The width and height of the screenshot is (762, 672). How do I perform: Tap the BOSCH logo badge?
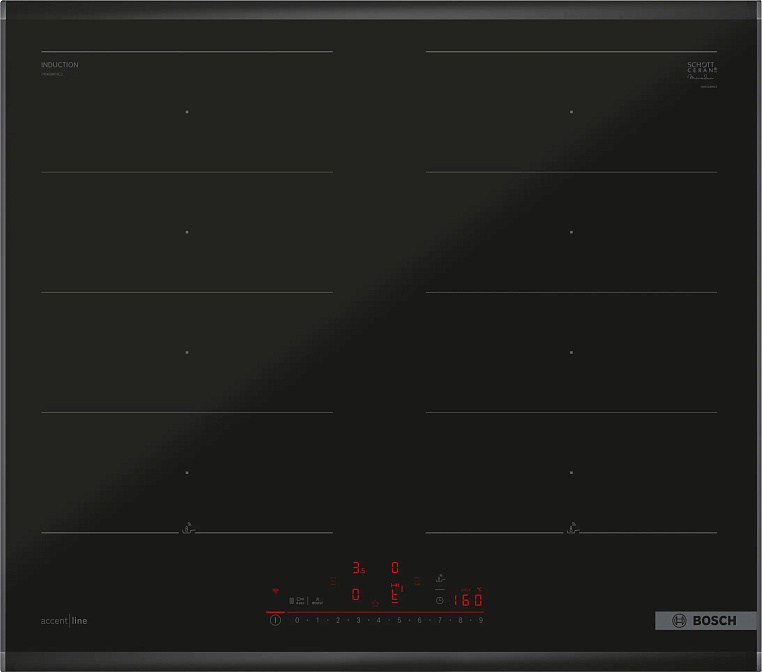pos(706,620)
